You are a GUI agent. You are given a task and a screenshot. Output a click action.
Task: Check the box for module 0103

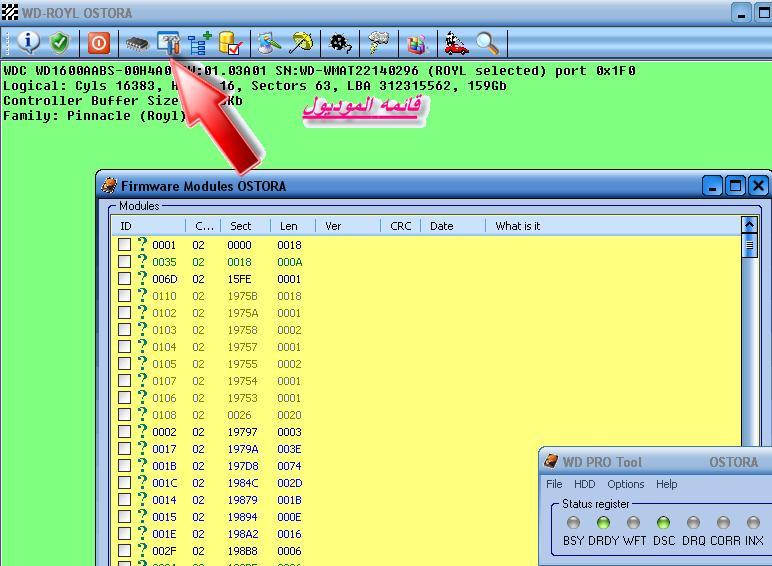coord(125,329)
